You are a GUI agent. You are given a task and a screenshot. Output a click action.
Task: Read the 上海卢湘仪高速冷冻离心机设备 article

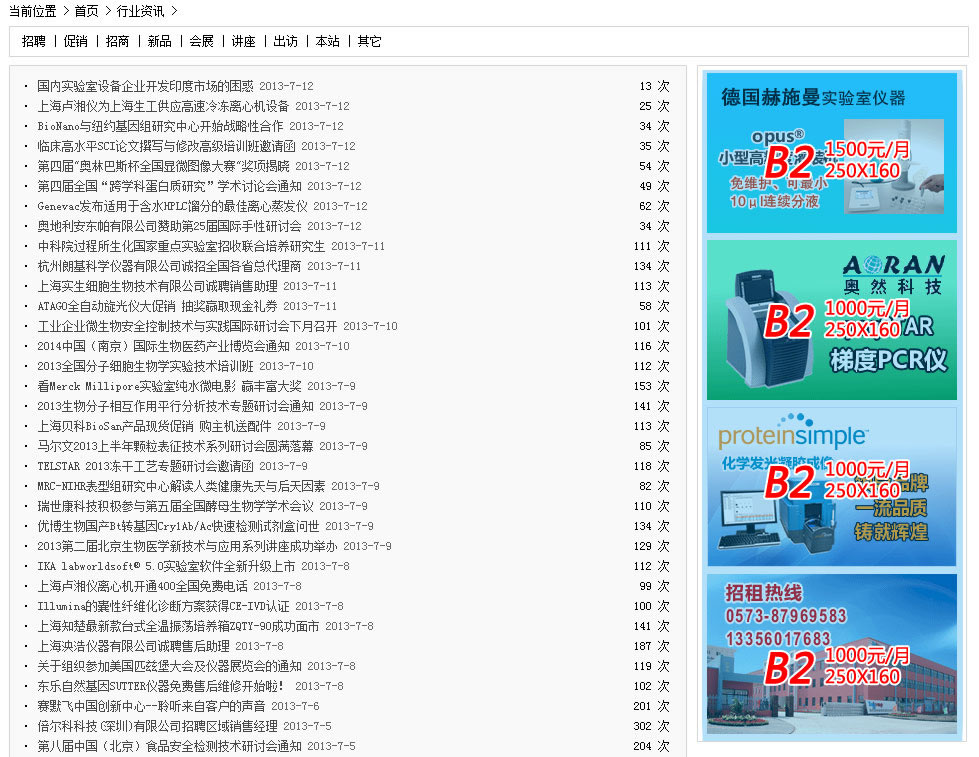163,106
